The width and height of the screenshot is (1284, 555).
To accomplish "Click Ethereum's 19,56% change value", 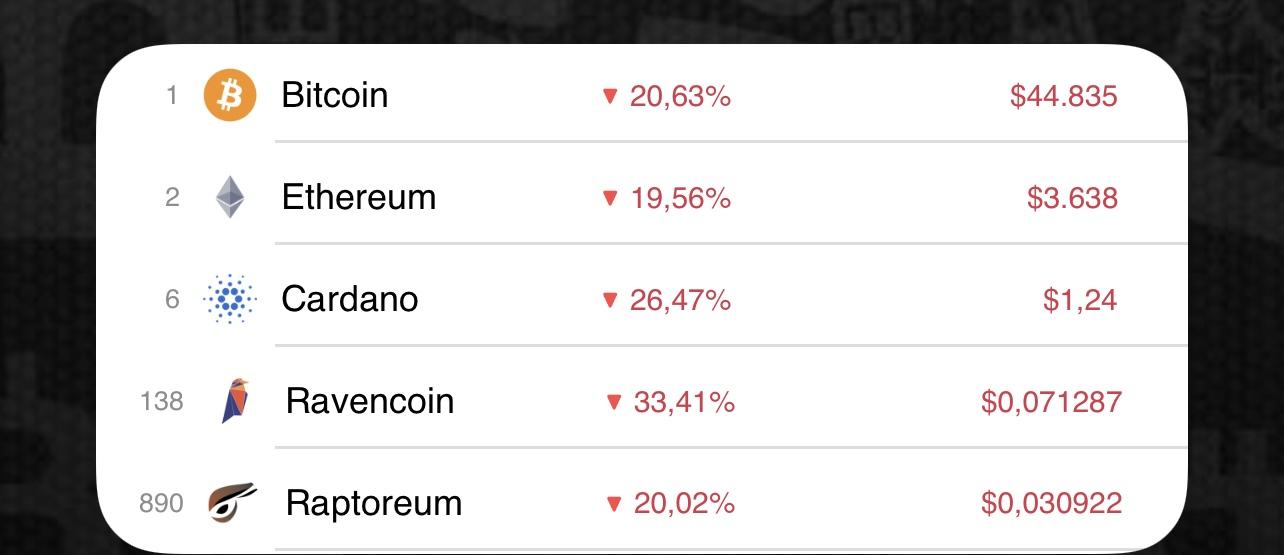I will pyautogui.click(x=667, y=199).
